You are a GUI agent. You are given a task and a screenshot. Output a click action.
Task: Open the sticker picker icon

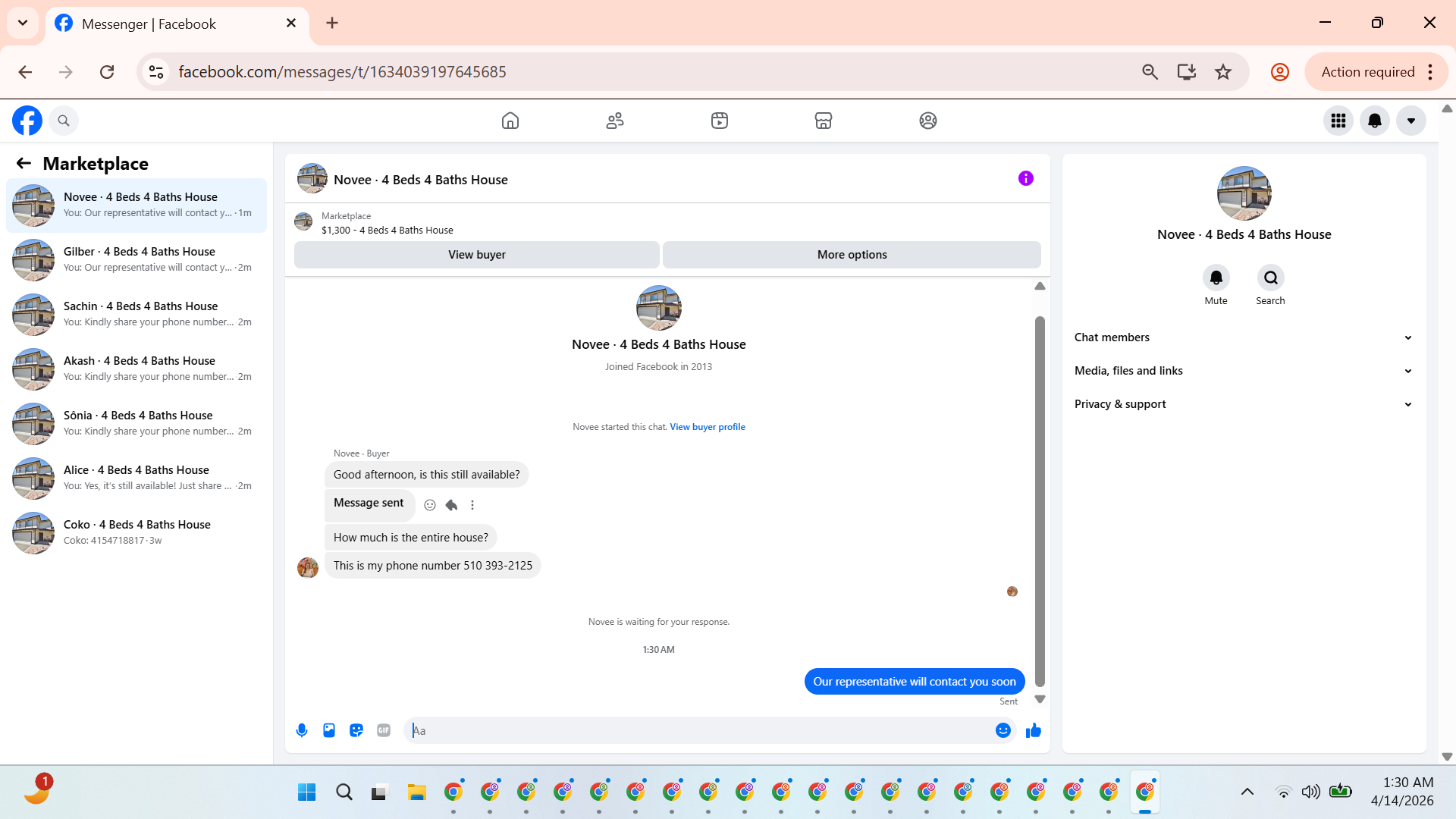[x=356, y=730]
